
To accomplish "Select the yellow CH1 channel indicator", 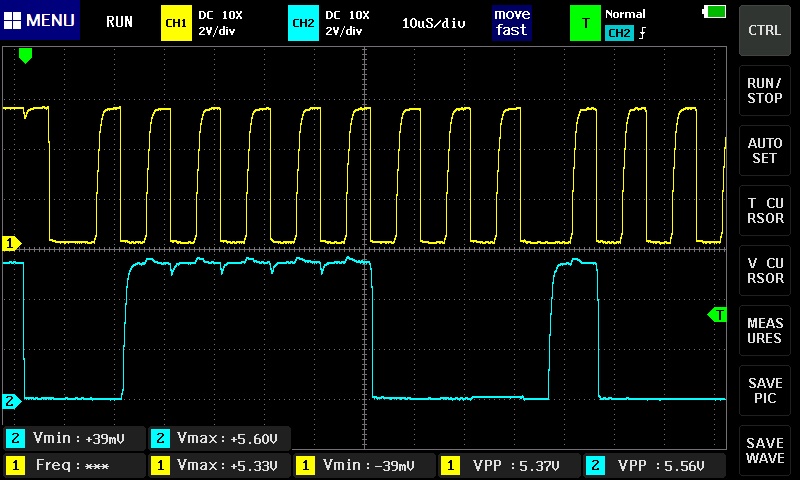I will click(x=176, y=23).
